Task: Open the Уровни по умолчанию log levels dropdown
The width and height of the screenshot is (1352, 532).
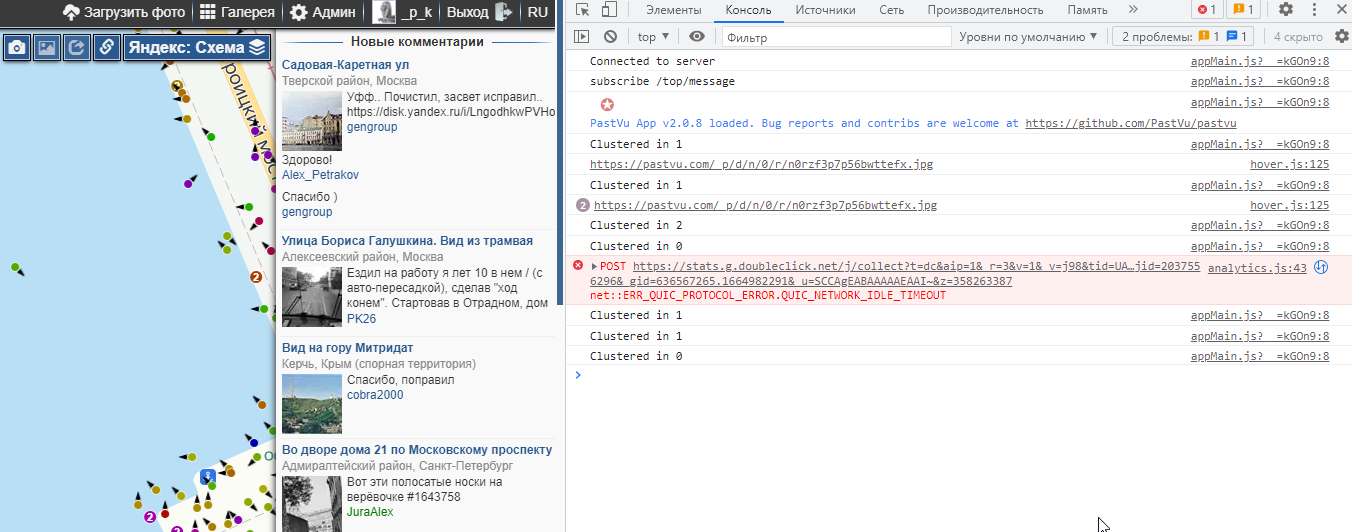Action: 1028,36
